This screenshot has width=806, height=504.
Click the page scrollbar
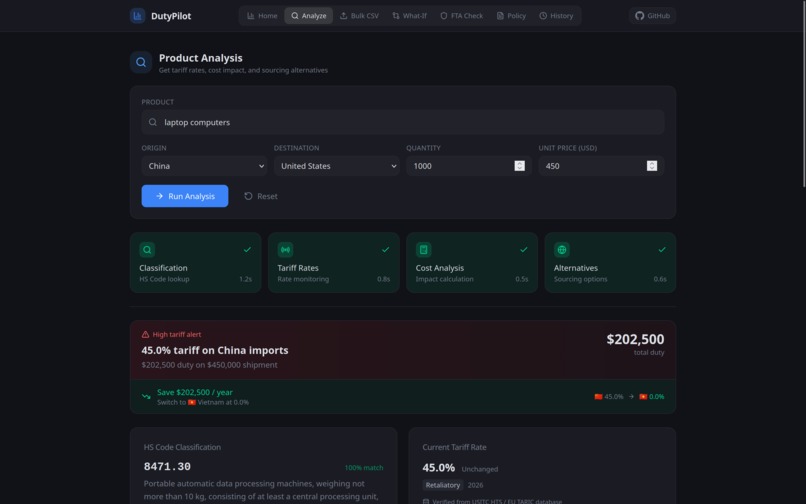coord(803,93)
